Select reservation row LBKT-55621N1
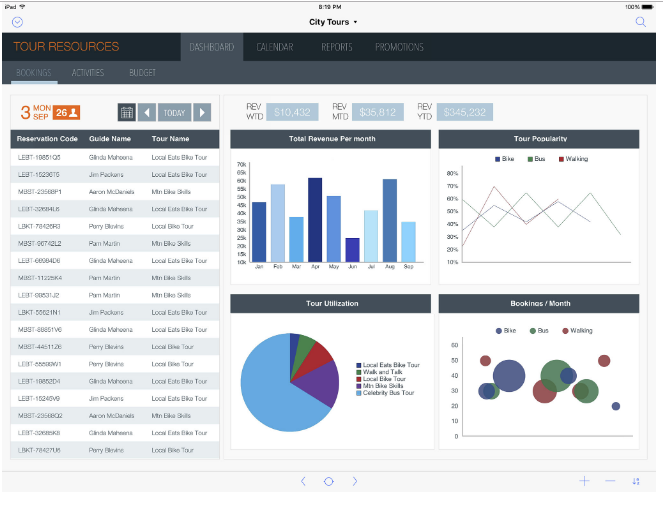The image size is (663, 509). (x=115, y=312)
